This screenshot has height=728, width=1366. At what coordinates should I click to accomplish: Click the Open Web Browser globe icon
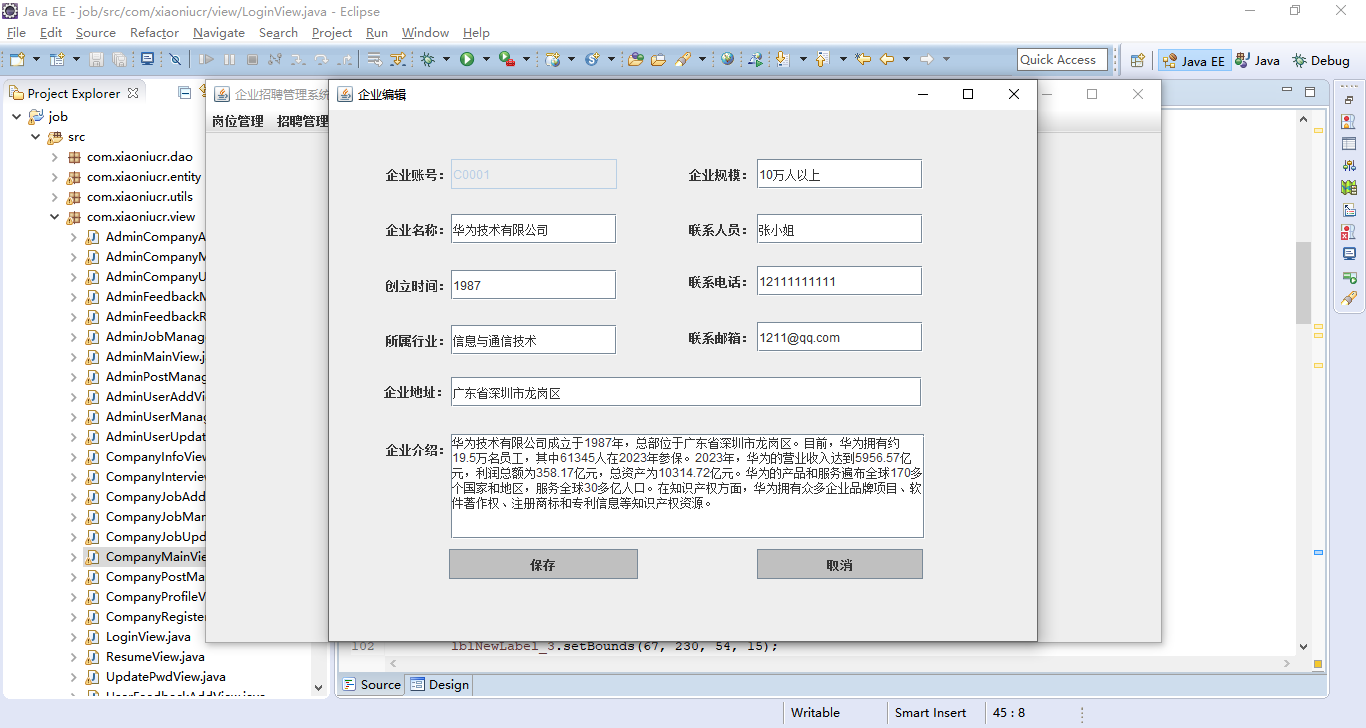click(727, 59)
